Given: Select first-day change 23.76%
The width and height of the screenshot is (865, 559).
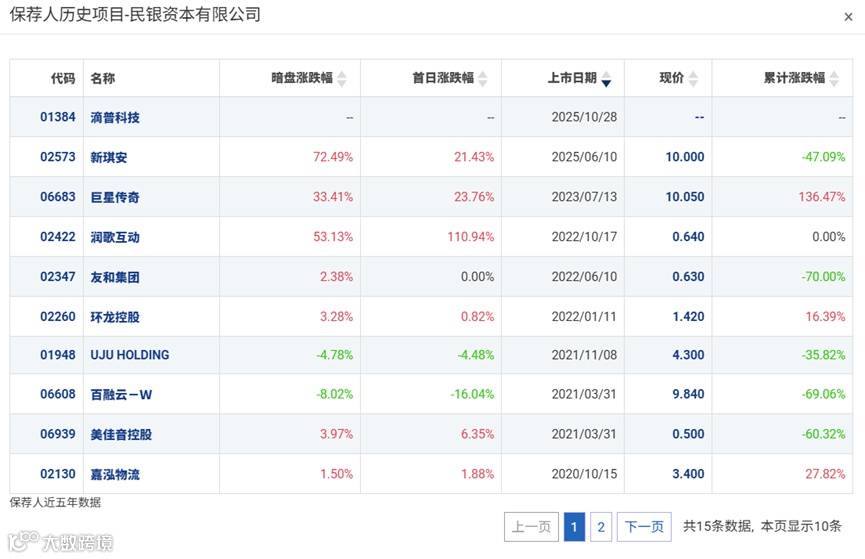Looking at the screenshot, I should coord(474,196).
